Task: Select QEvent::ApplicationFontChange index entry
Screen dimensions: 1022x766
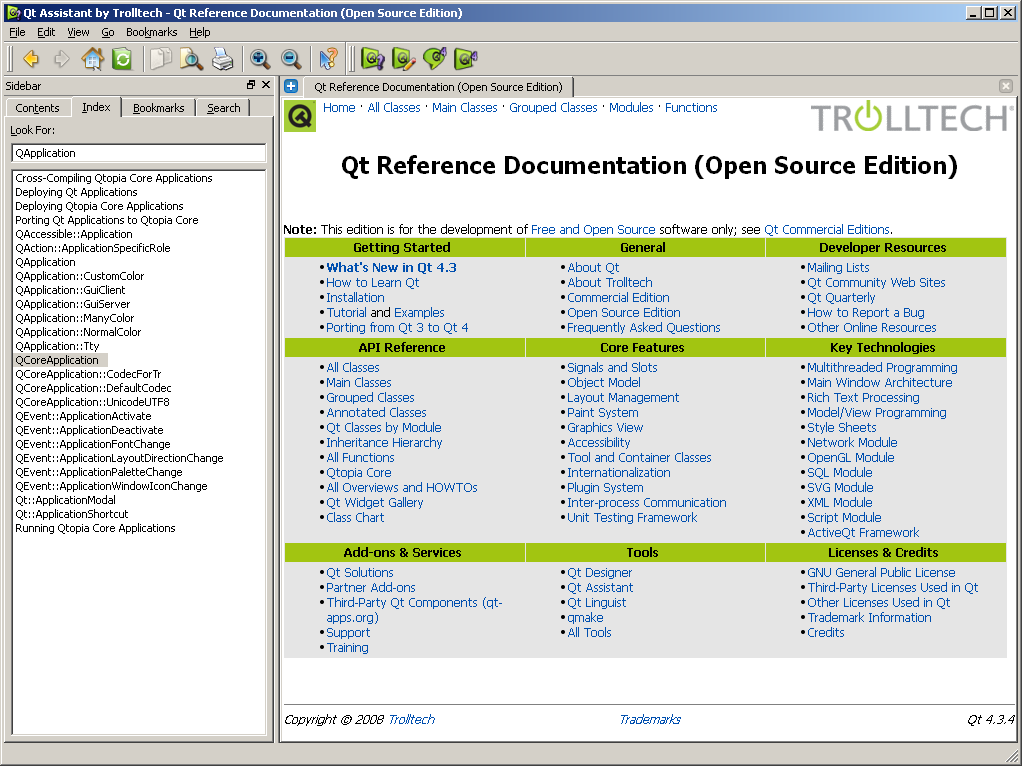Action: click(93, 444)
